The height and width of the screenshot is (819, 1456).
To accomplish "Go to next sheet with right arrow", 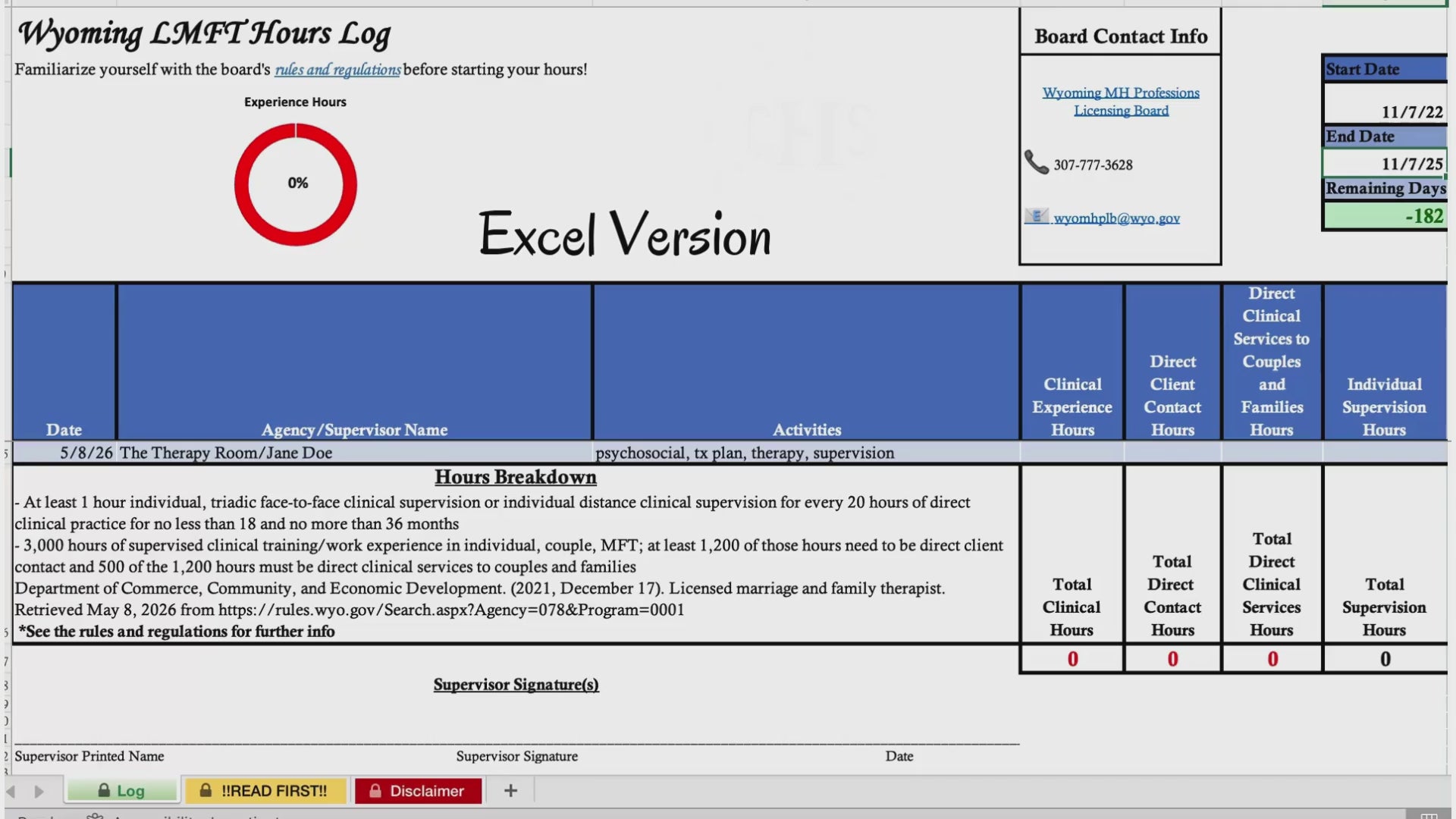I will pyautogui.click(x=39, y=791).
